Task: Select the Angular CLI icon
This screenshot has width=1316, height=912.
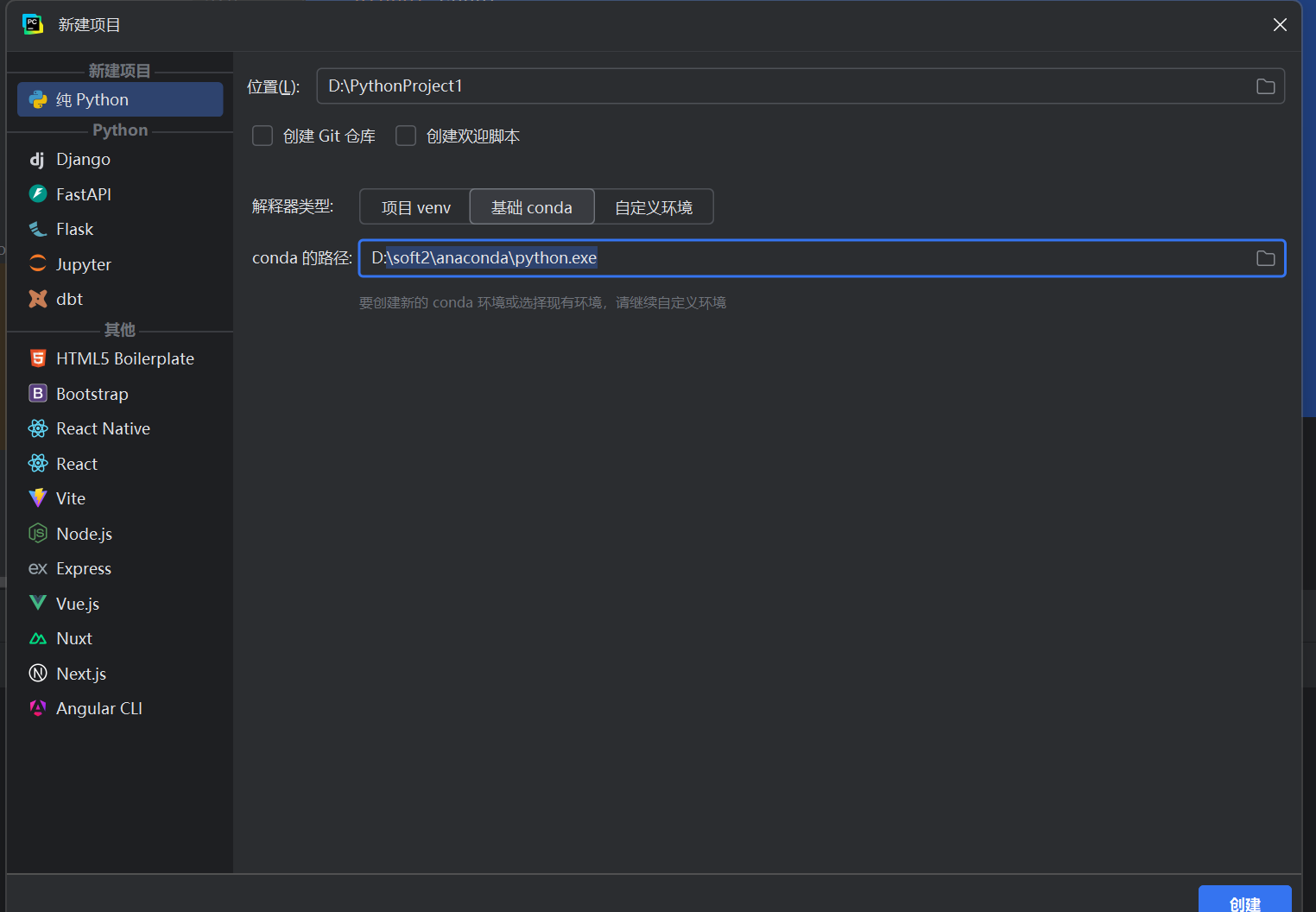Action: point(38,708)
